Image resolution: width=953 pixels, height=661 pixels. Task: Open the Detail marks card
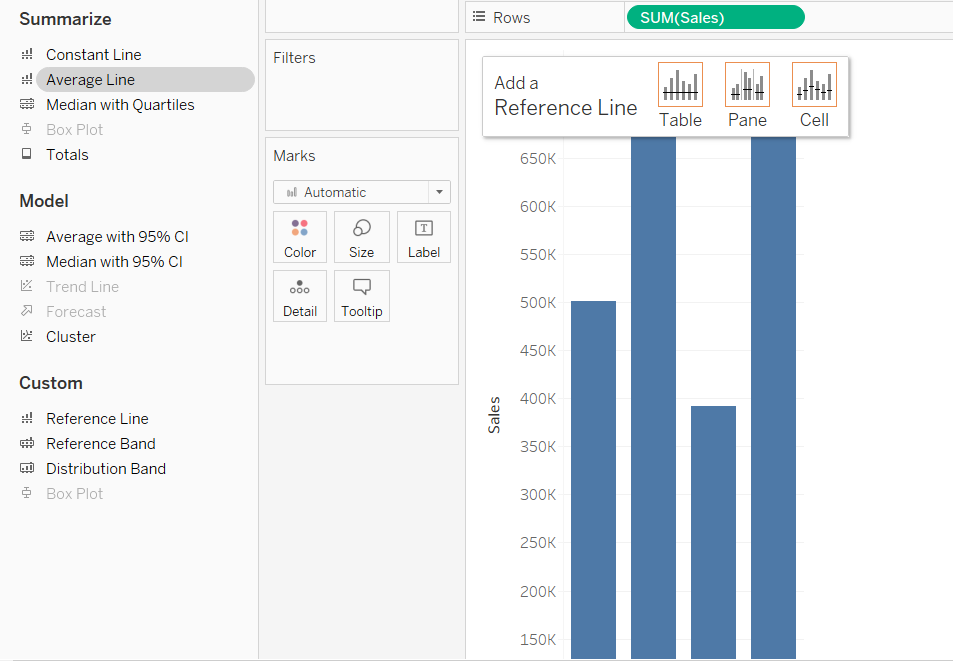[x=300, y=296]
